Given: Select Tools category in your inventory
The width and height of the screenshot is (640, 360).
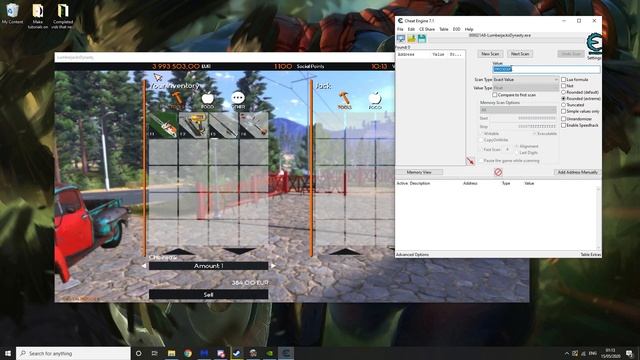Looking at the screenshot, I should pos(177,100).
